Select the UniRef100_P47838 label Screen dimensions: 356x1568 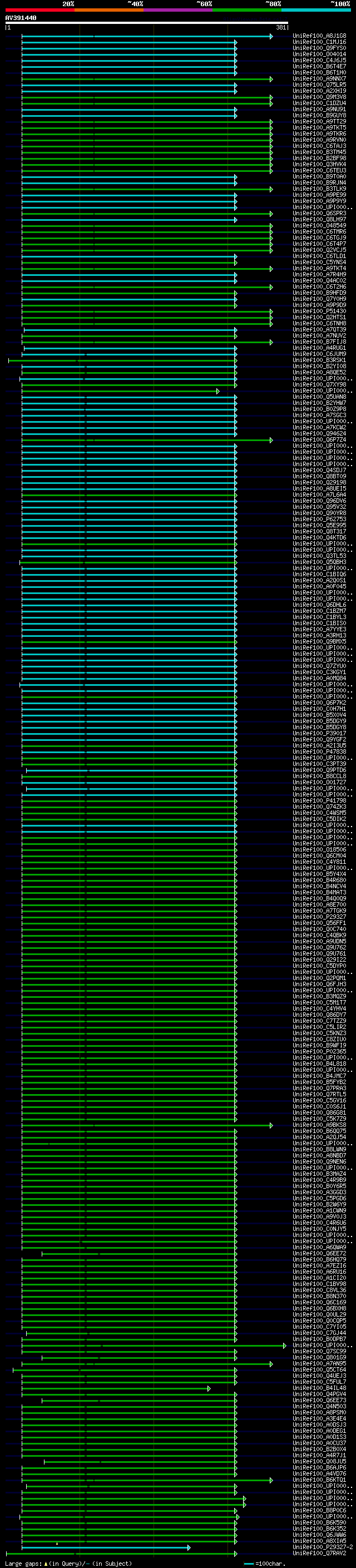[x=319, y=753]
